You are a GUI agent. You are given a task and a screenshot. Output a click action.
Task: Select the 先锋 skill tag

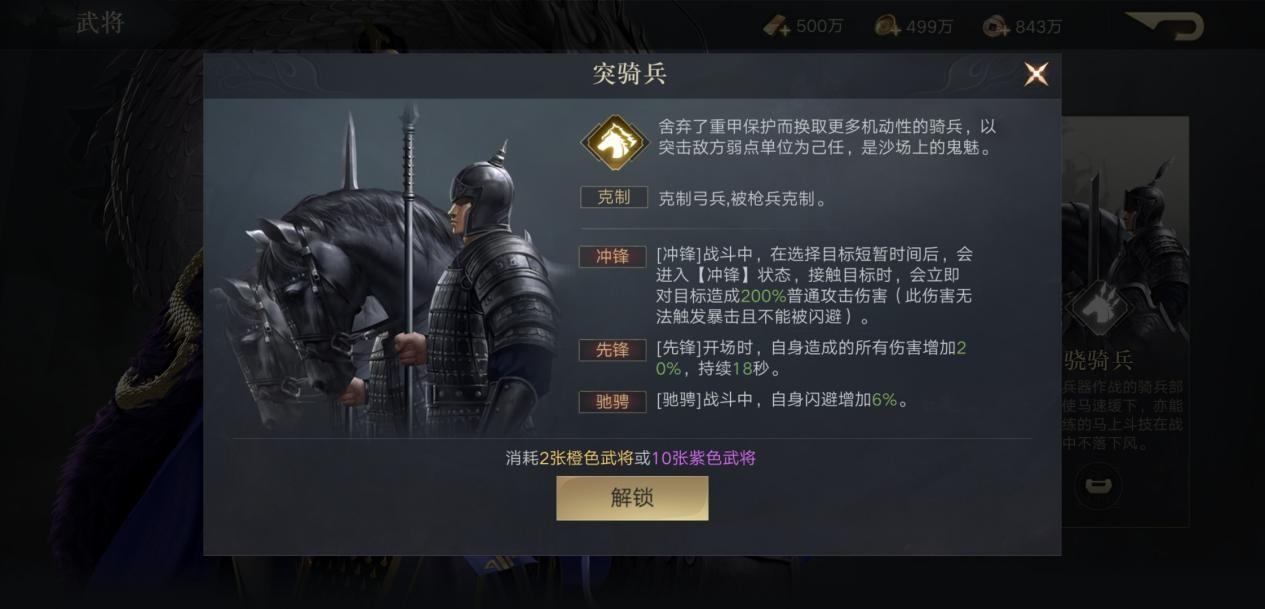(613, 350)
